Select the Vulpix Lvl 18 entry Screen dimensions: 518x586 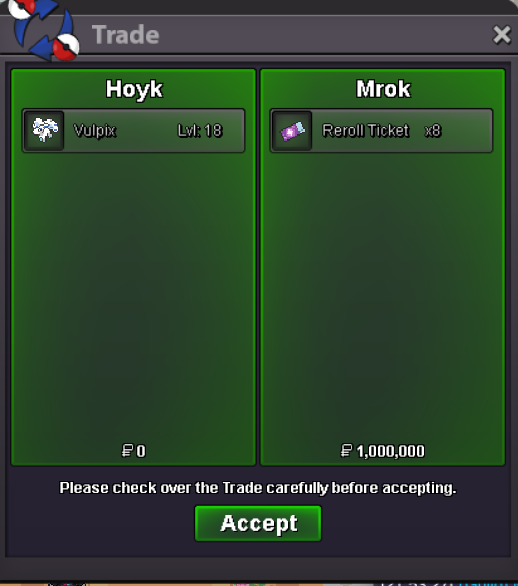133,130
